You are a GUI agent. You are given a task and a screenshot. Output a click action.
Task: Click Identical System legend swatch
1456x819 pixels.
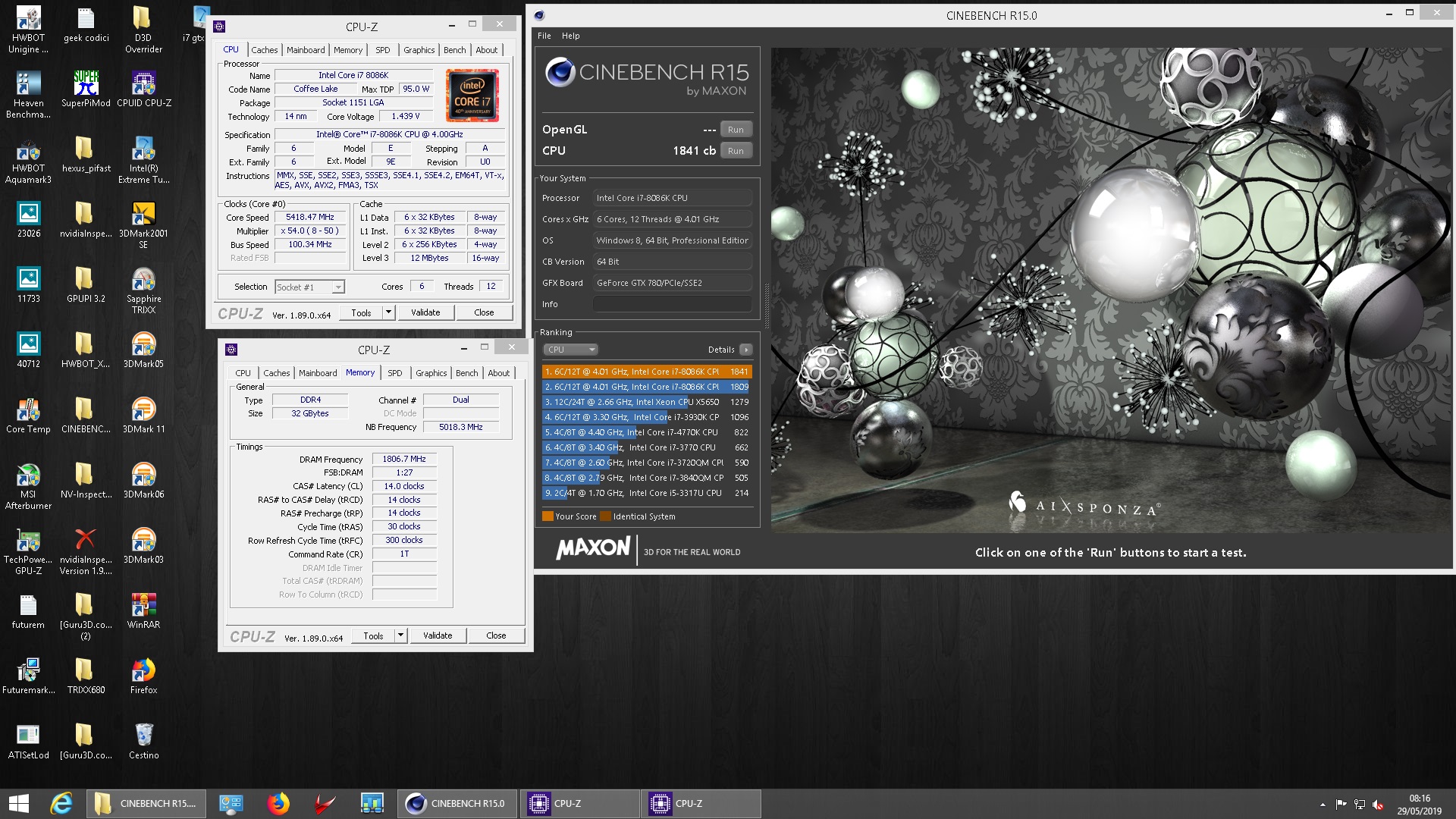[x=605, y=516]
